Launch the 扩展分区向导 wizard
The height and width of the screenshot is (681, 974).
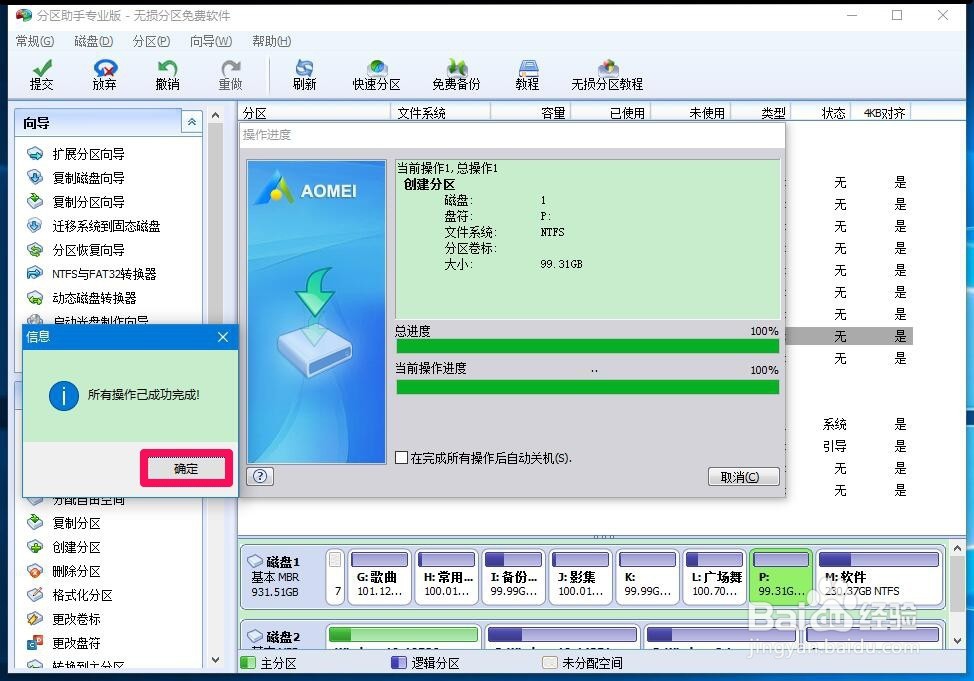[x=76, y=154]
